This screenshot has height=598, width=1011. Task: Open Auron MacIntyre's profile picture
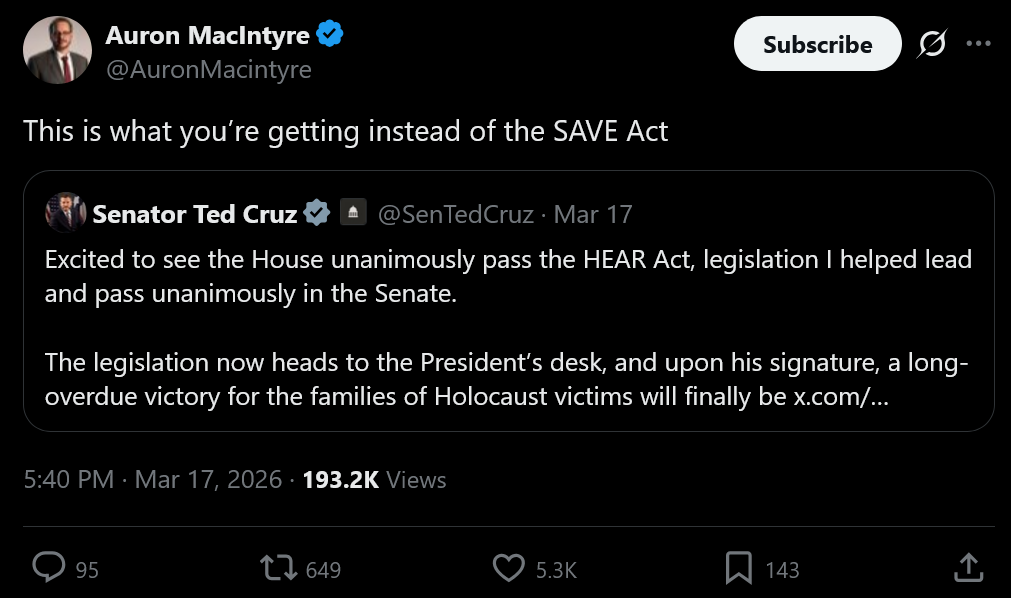tap(57, 50)
